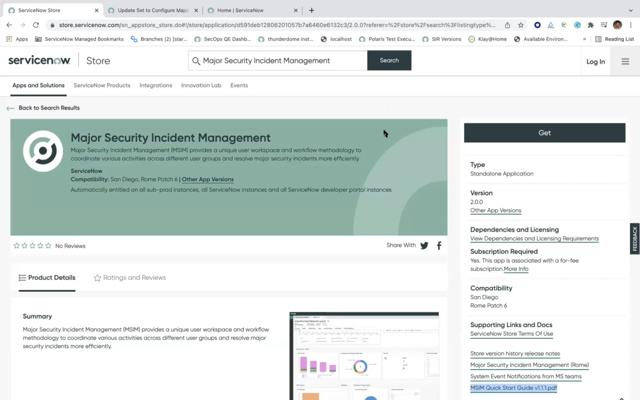Open the Feedback side tab
Screen dimensions: 640x400
pos(634,238)
